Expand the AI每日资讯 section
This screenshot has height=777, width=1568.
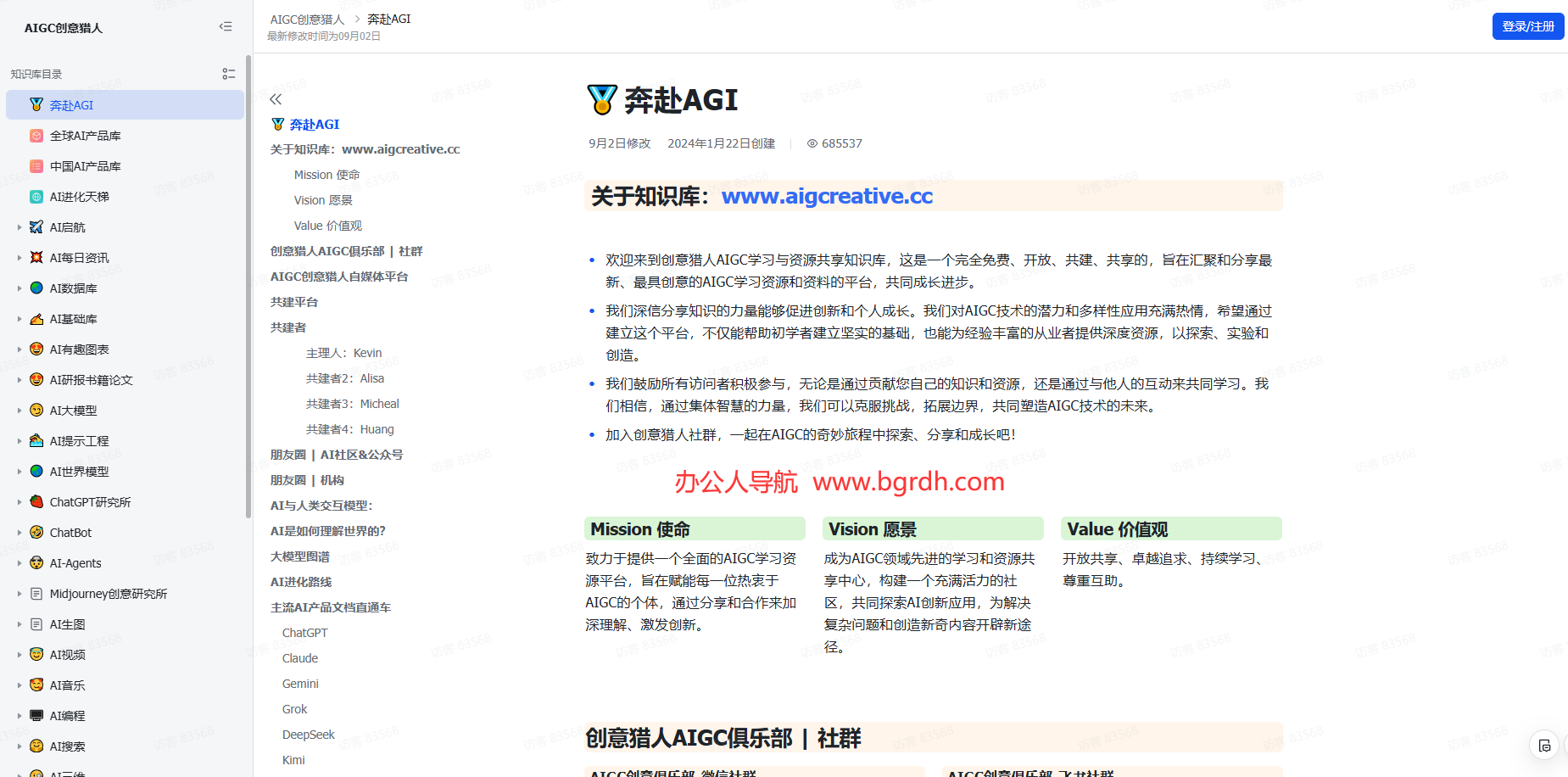point(20,257)
